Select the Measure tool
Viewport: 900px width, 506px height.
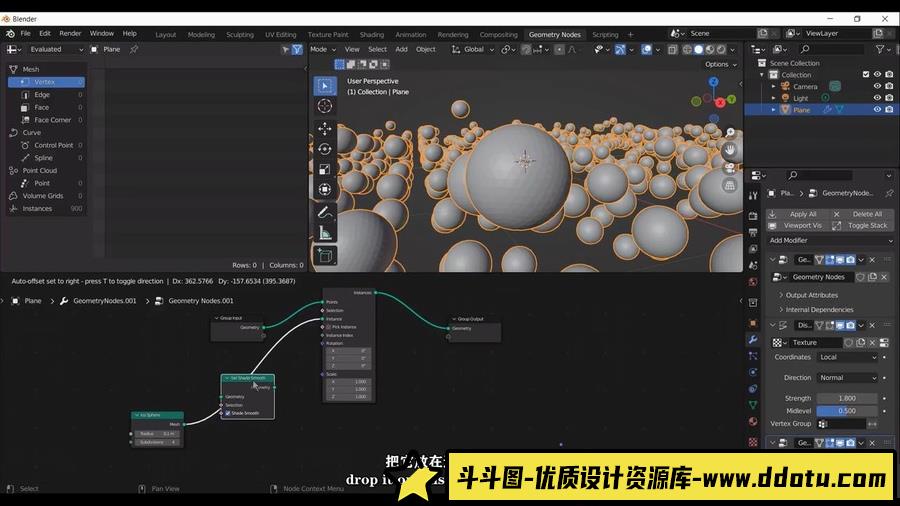[325, 233]
